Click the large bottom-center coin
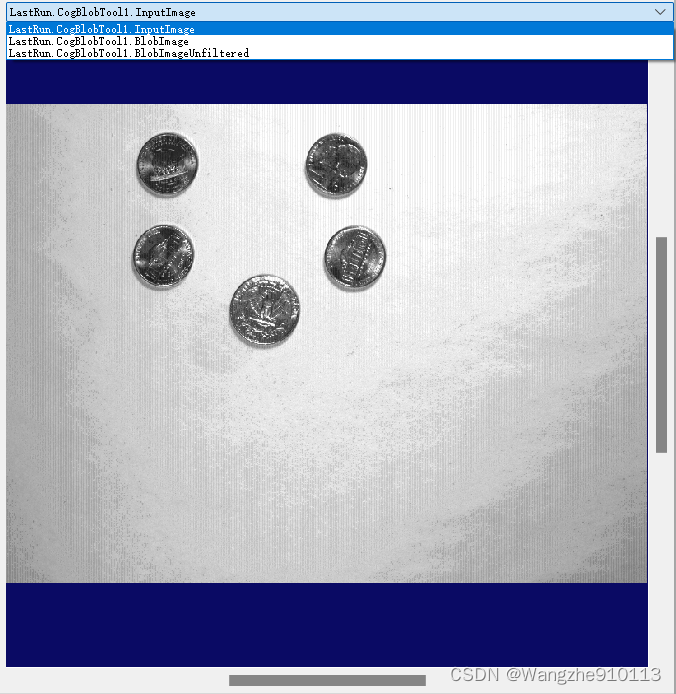The width and height of the screenshot is (676, 694). (x=265, y=310)
